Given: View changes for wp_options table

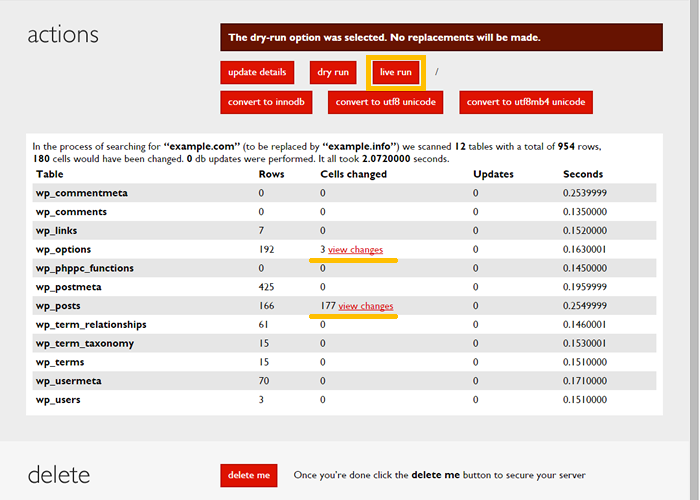Looking at the screenshot, I should (x=355, y=249).
